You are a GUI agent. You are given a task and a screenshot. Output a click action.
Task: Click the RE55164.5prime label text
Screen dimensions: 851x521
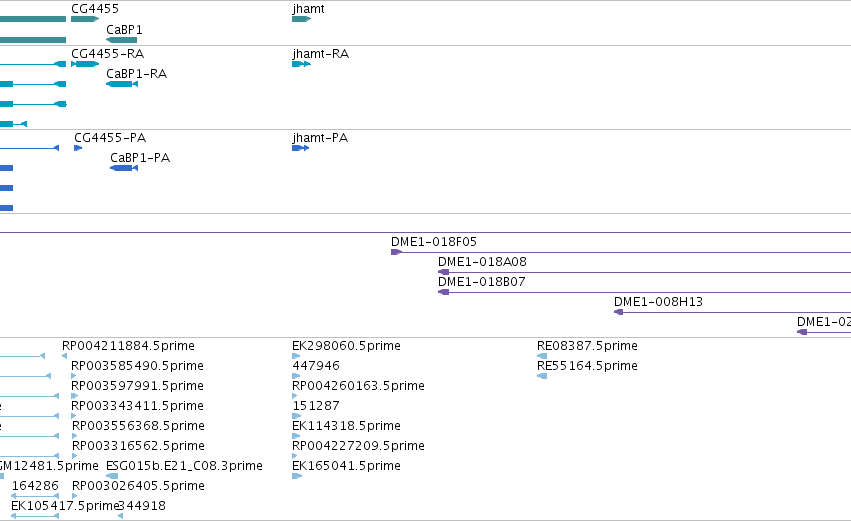point(587,366)
